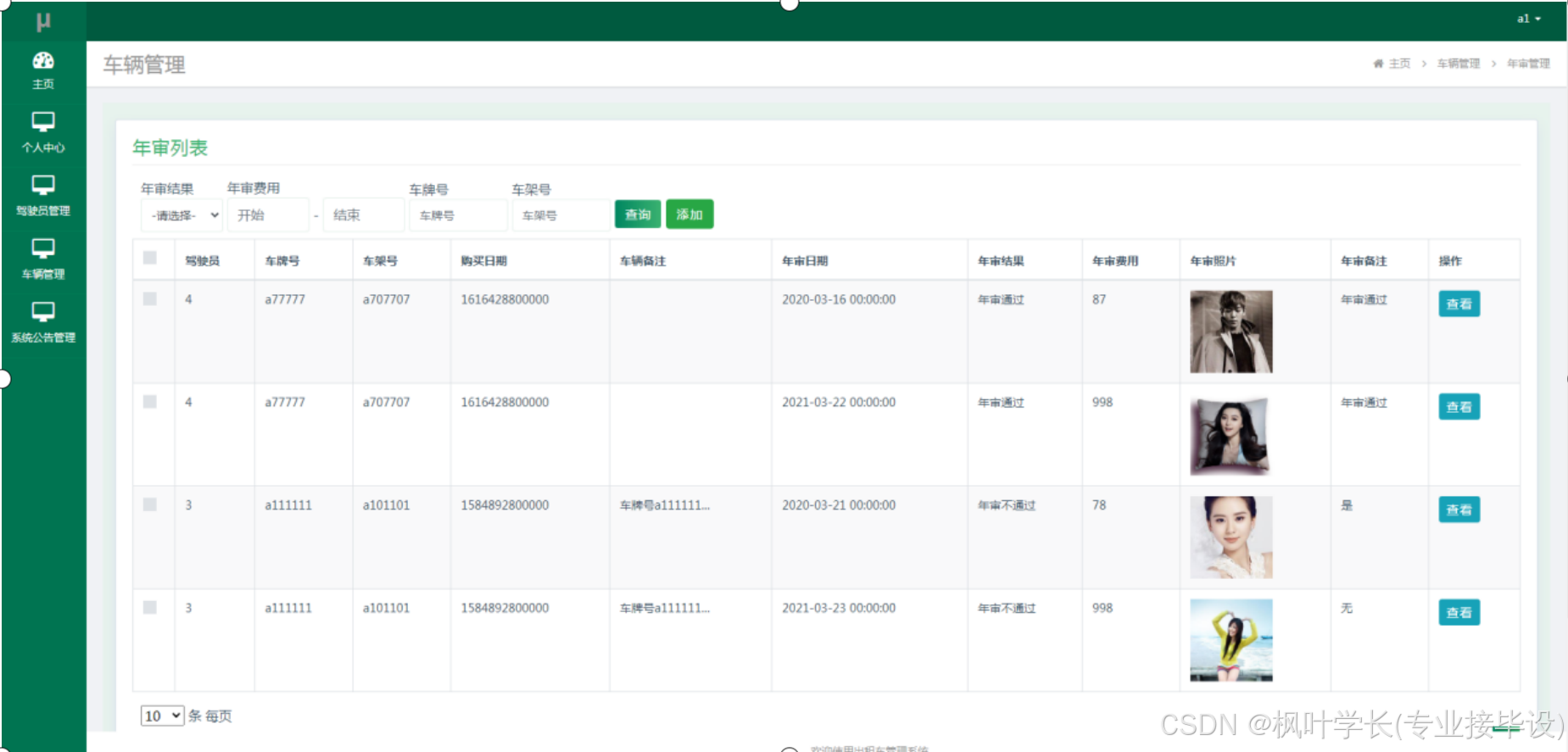
Task: Click the 添加 add button
Action: click(x=689, y=214)
